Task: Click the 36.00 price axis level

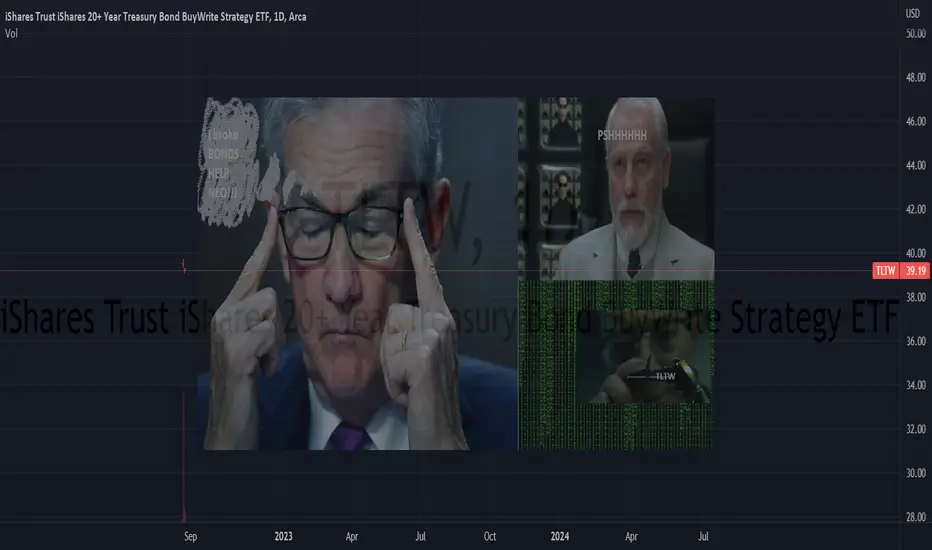Action: coord(915,341)
